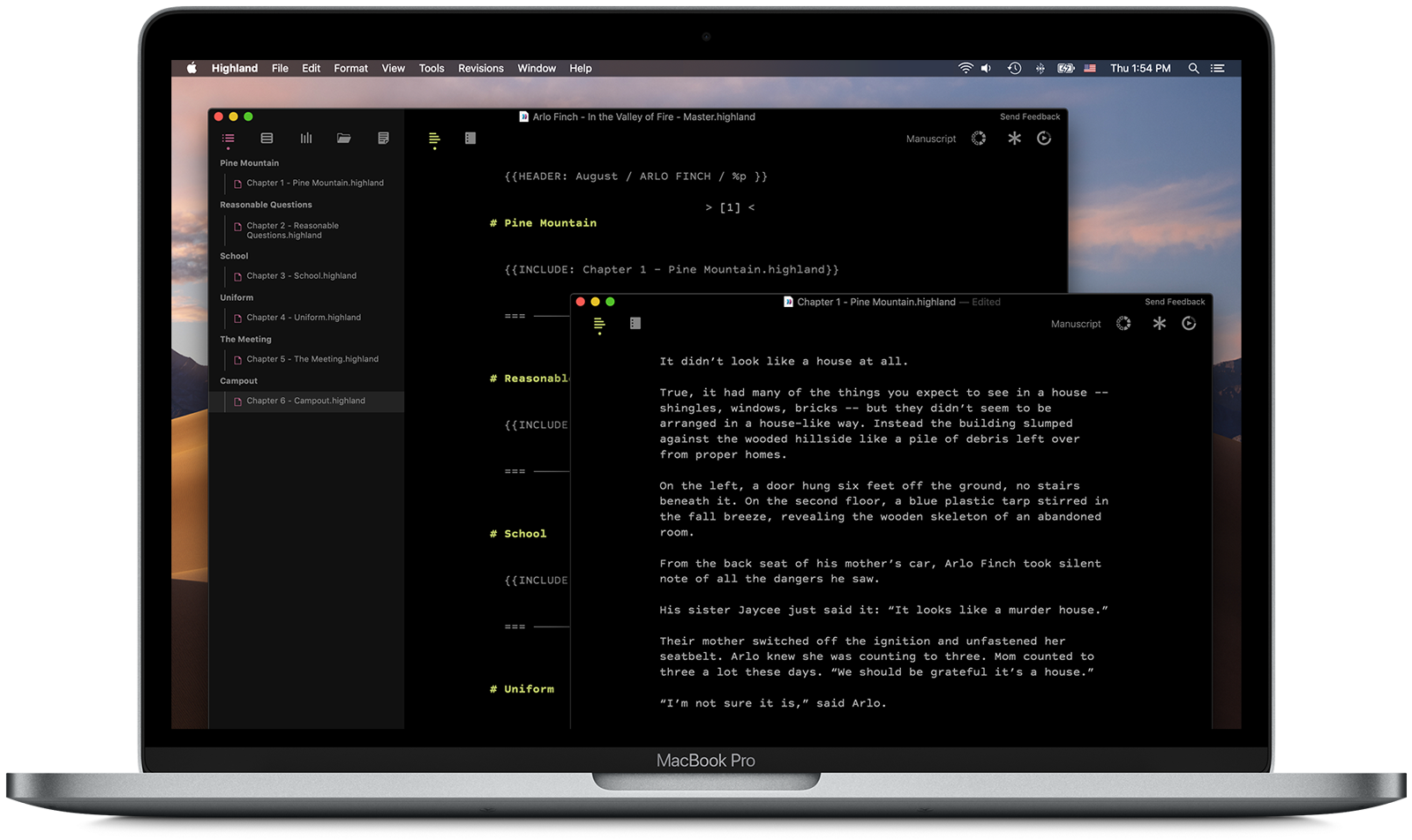Select Chapter 3 - School.highland in navigator

301,276
